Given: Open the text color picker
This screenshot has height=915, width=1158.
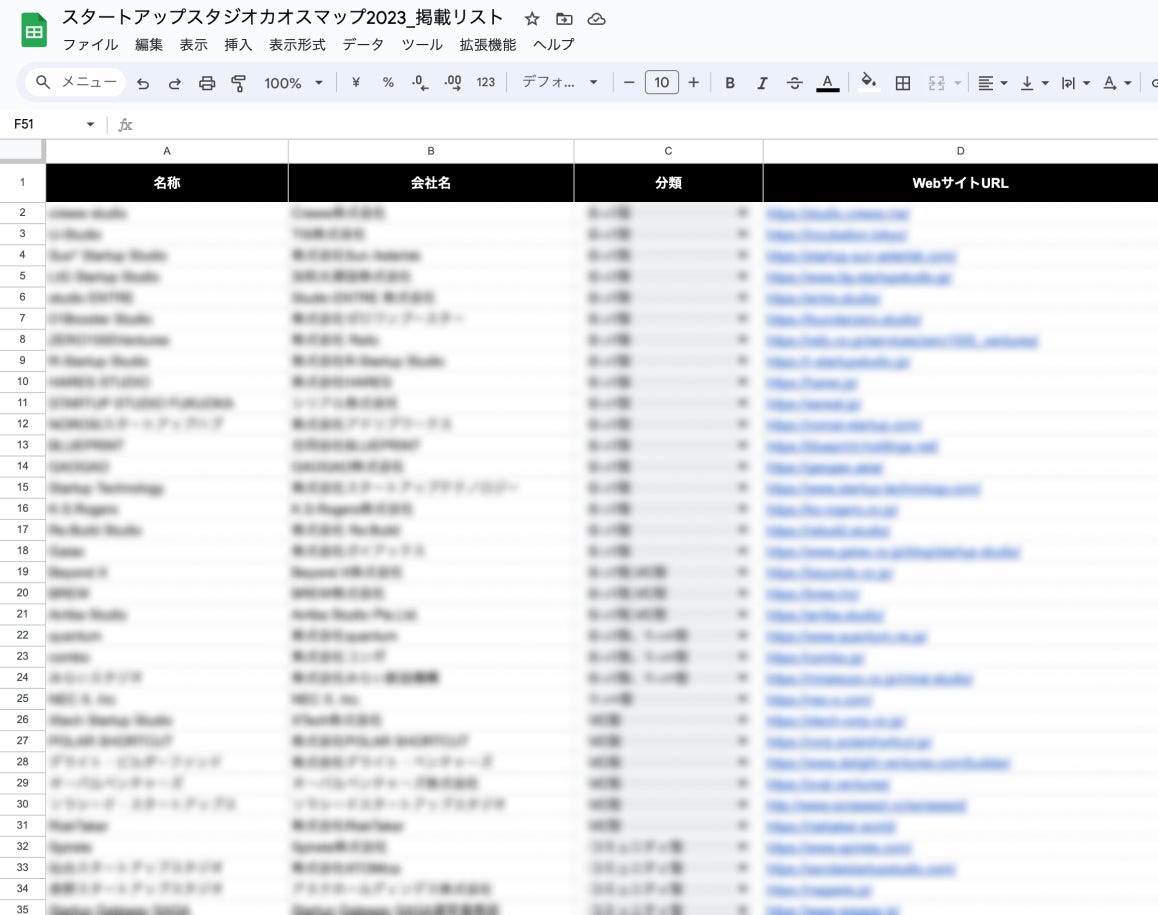Looking at the screenshot, I should 828,83.
